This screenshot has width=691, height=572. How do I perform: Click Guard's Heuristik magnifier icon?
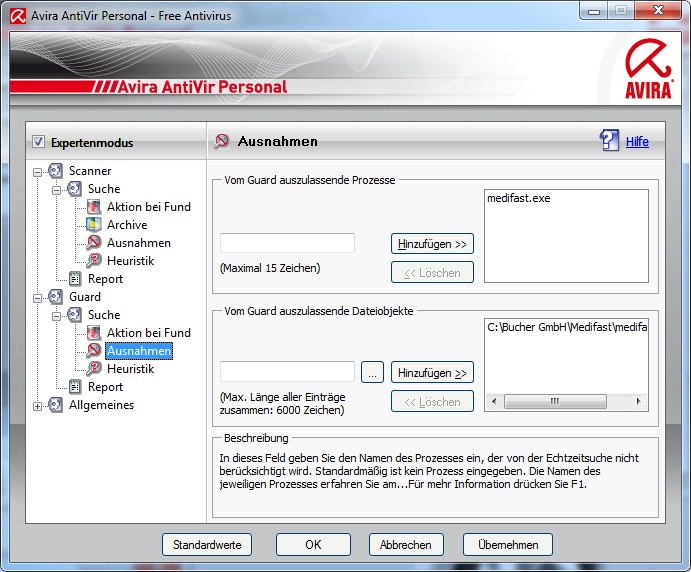coord(93,368)
